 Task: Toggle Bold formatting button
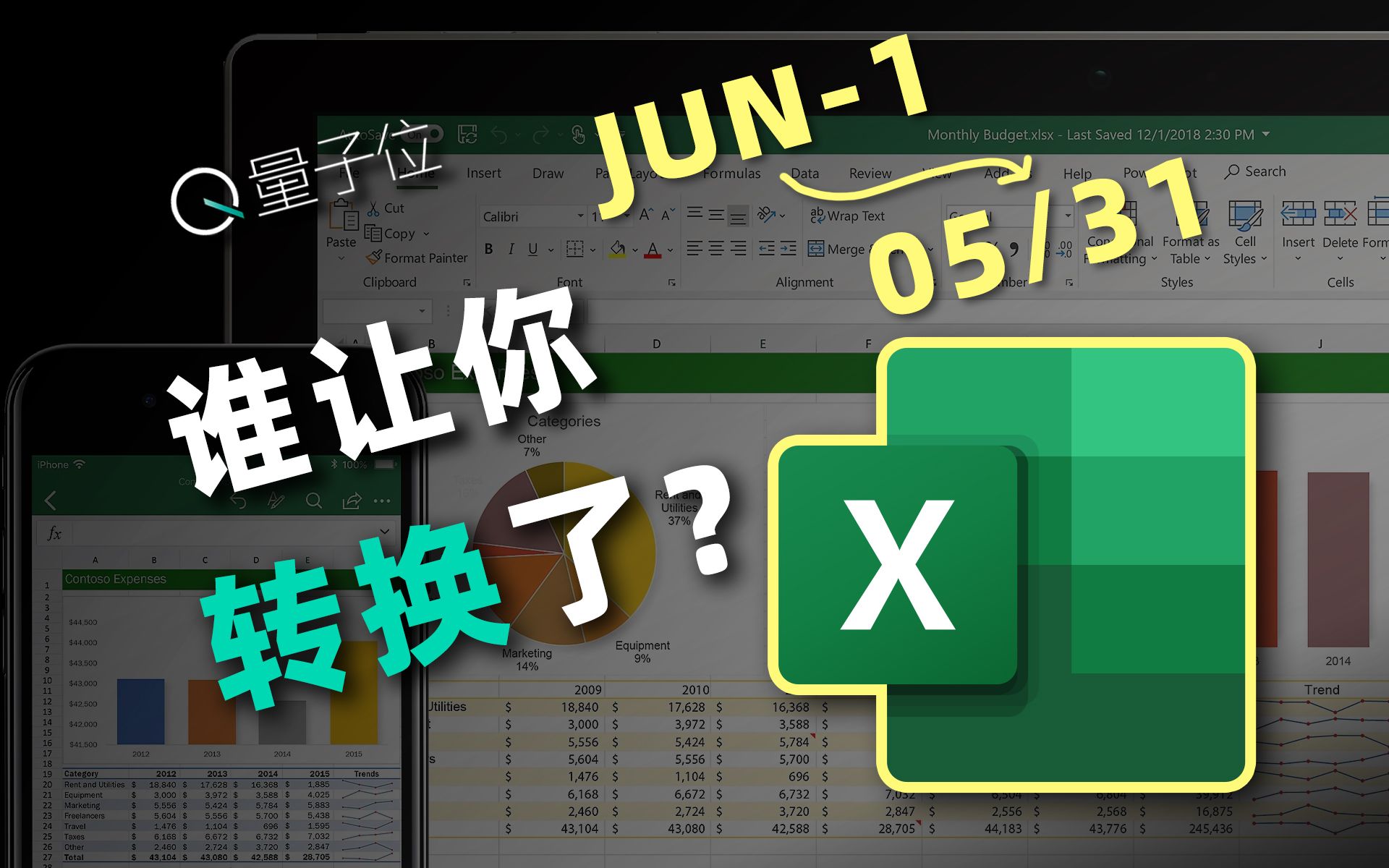click(x=484, y=247)
